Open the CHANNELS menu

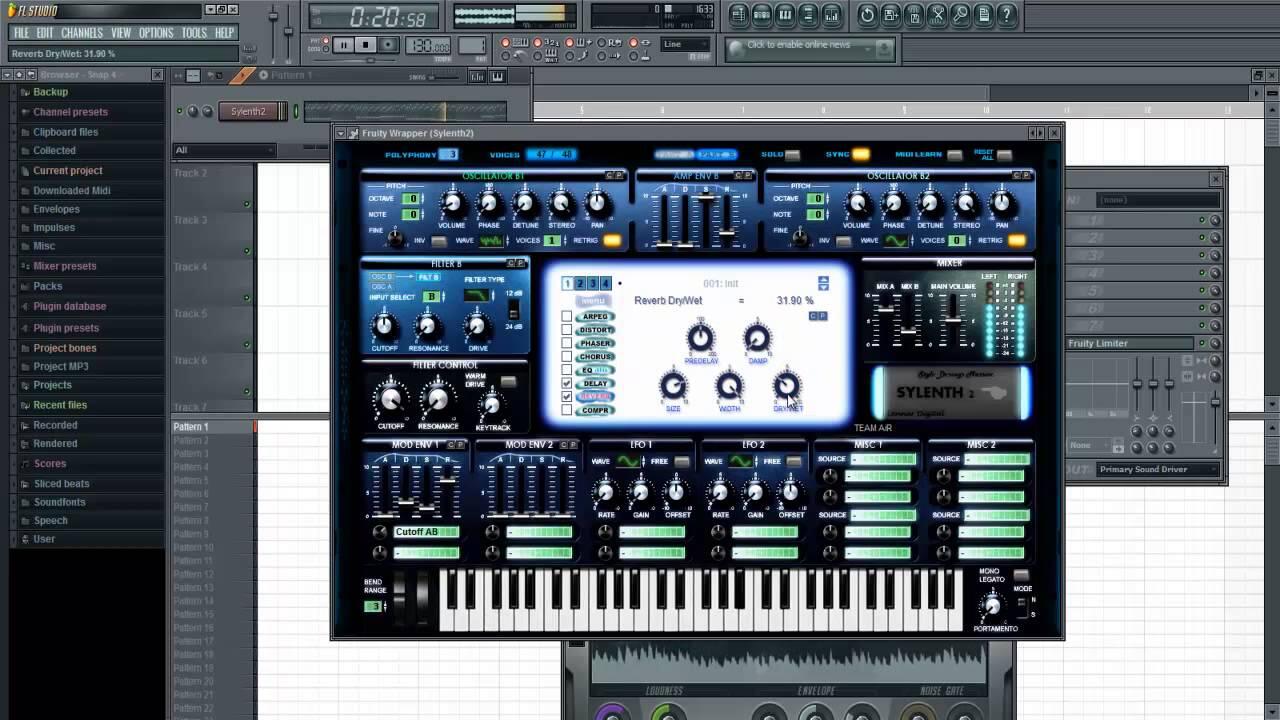(x=82, y=33)
